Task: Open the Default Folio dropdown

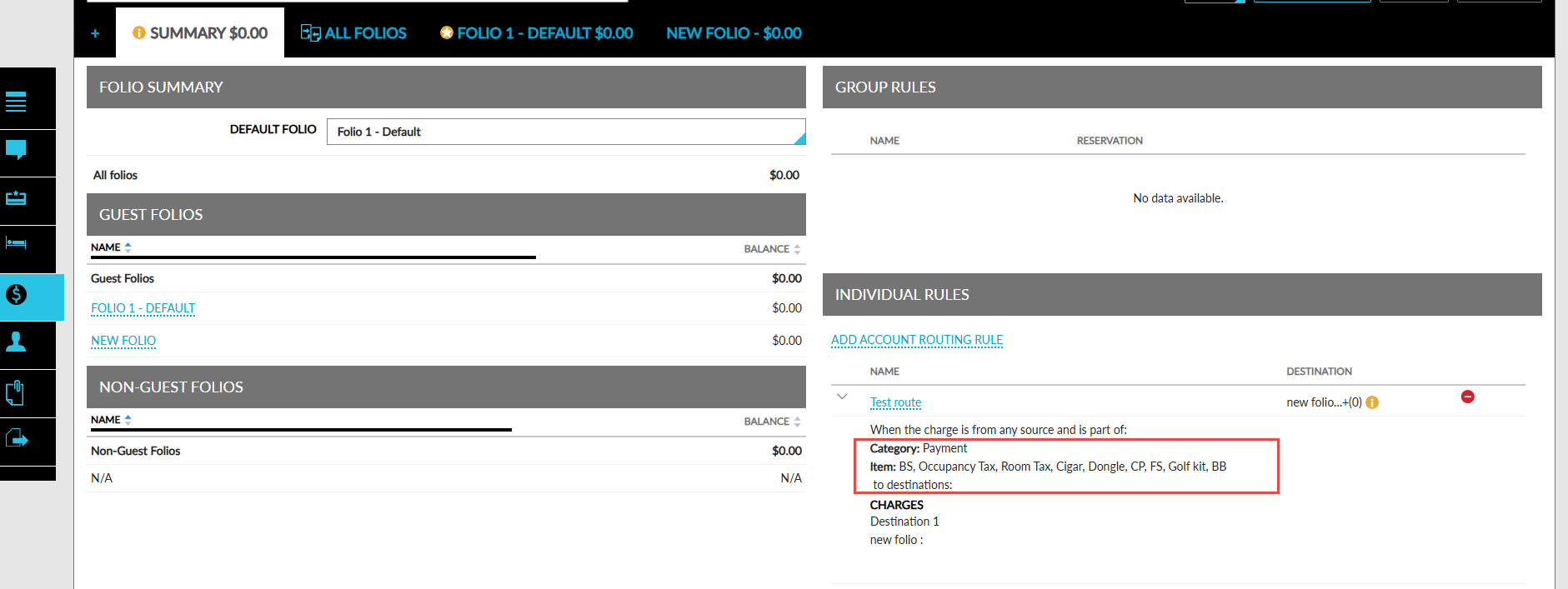Action: pyautogui.click(x=566, y=132)
